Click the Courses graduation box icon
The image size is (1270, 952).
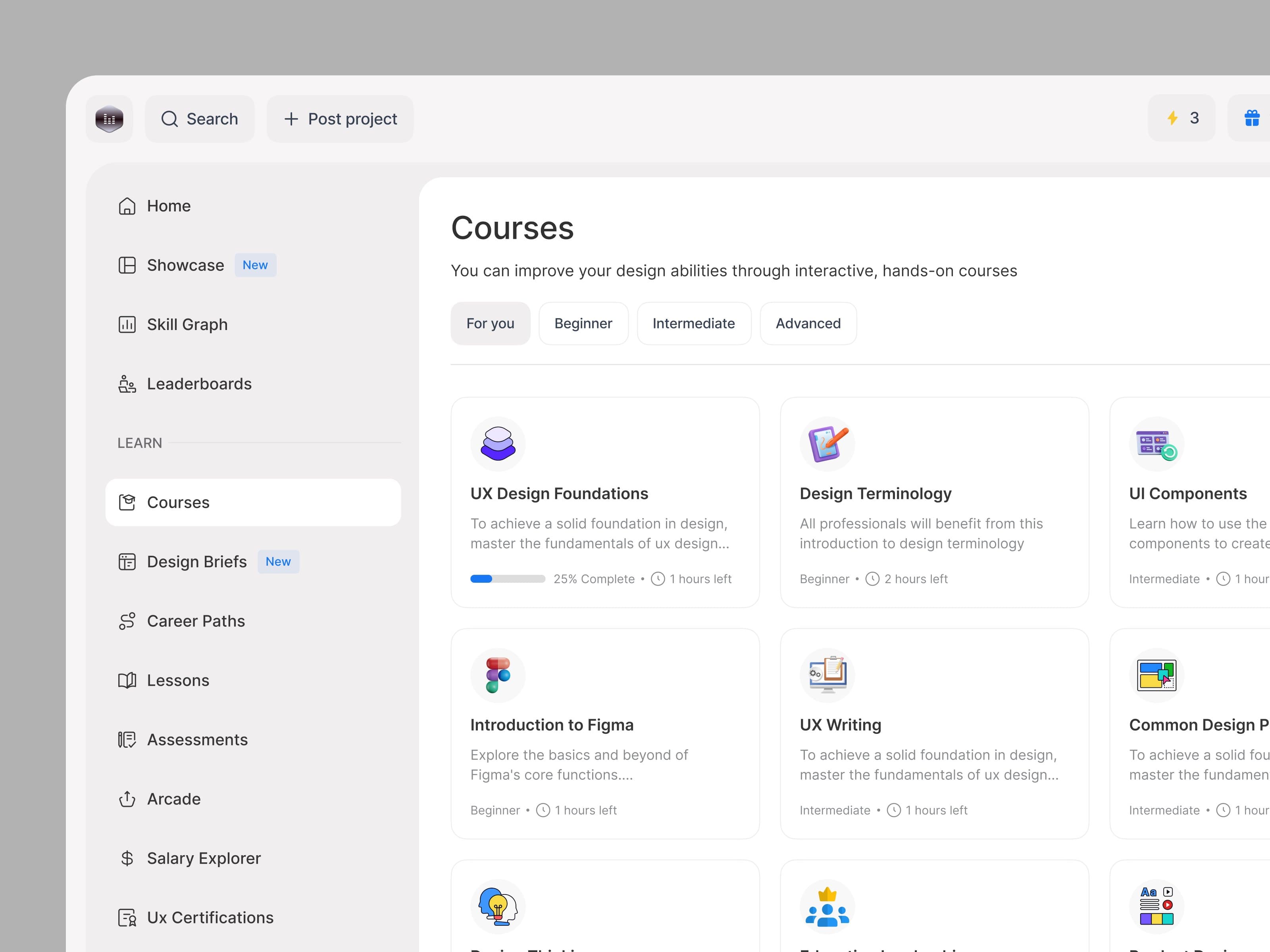(127, 502)
